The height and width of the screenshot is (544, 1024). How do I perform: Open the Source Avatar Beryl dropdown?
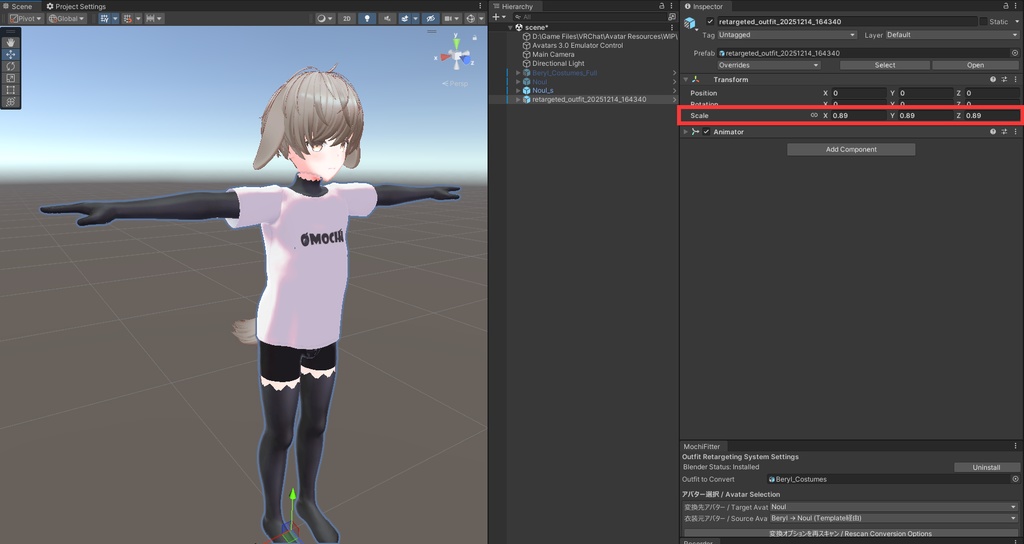coord(893,518)
